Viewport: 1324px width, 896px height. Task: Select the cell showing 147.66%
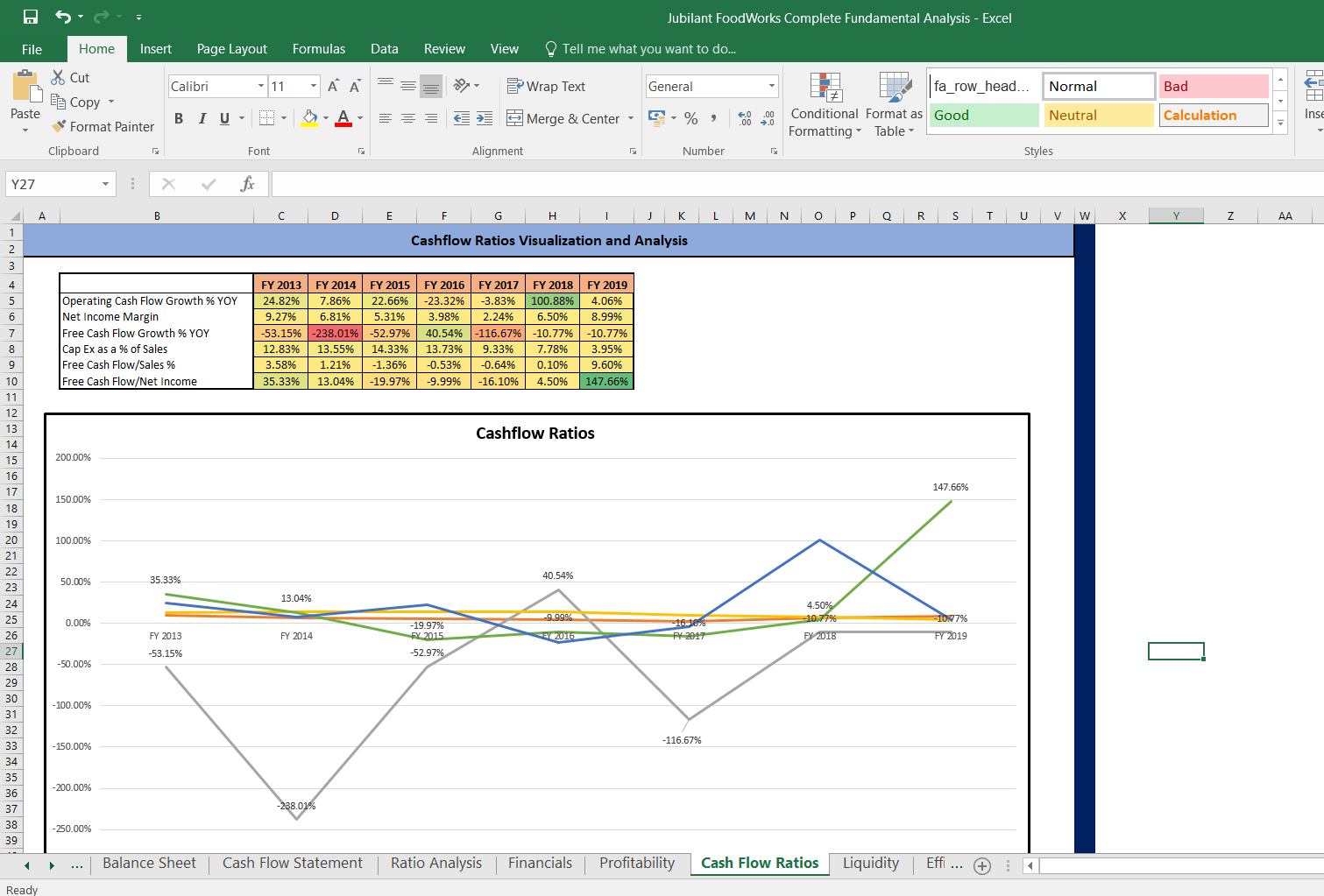pos(606,381)
